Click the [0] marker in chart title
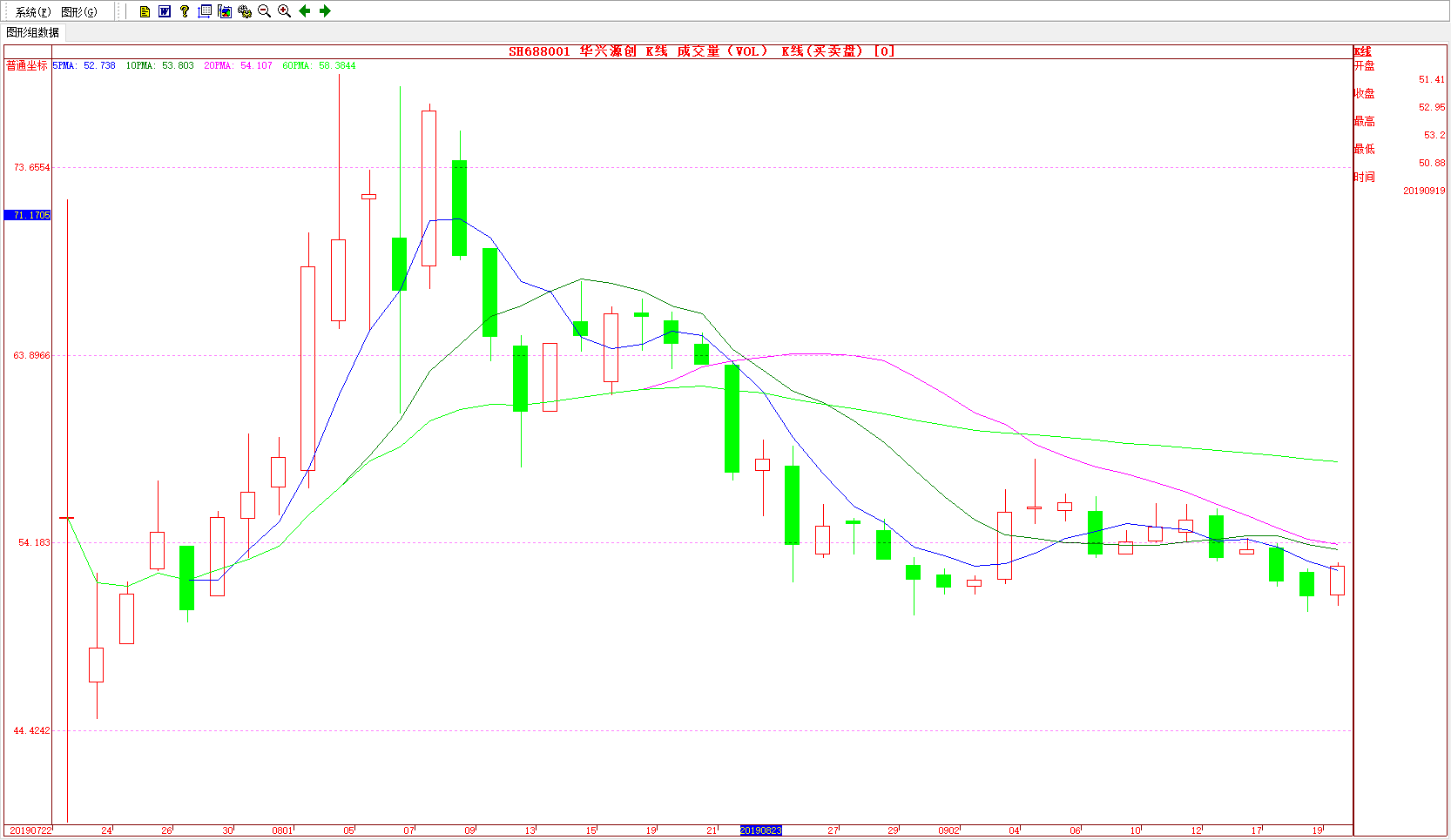1451x840 pixels. (x=884, y=51)
